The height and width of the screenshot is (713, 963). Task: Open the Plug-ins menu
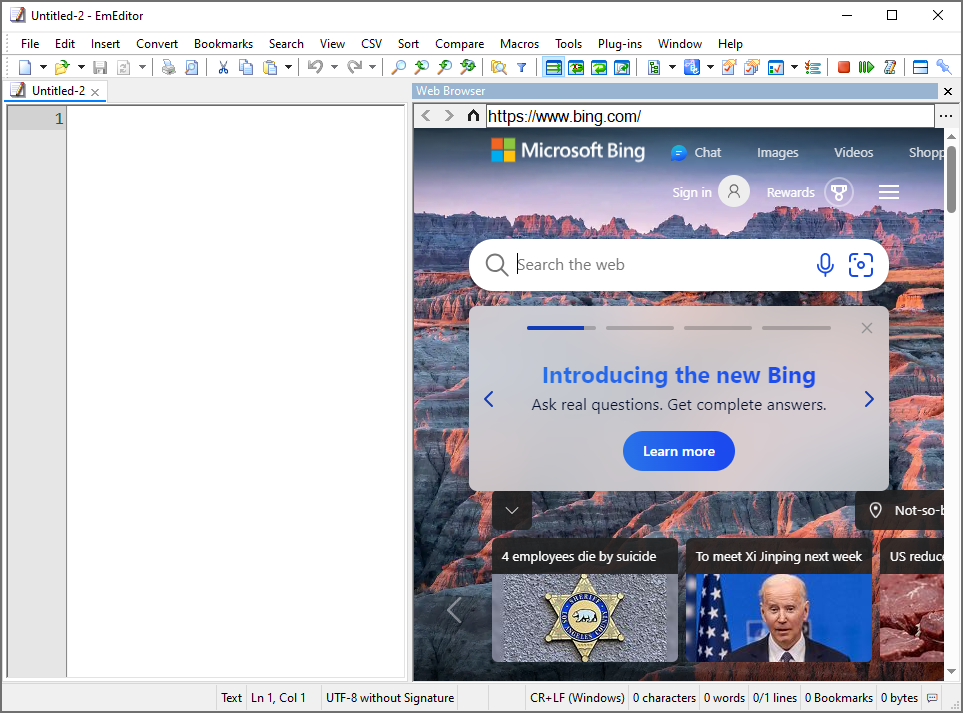pyautogui.click(x=620, y=44)
